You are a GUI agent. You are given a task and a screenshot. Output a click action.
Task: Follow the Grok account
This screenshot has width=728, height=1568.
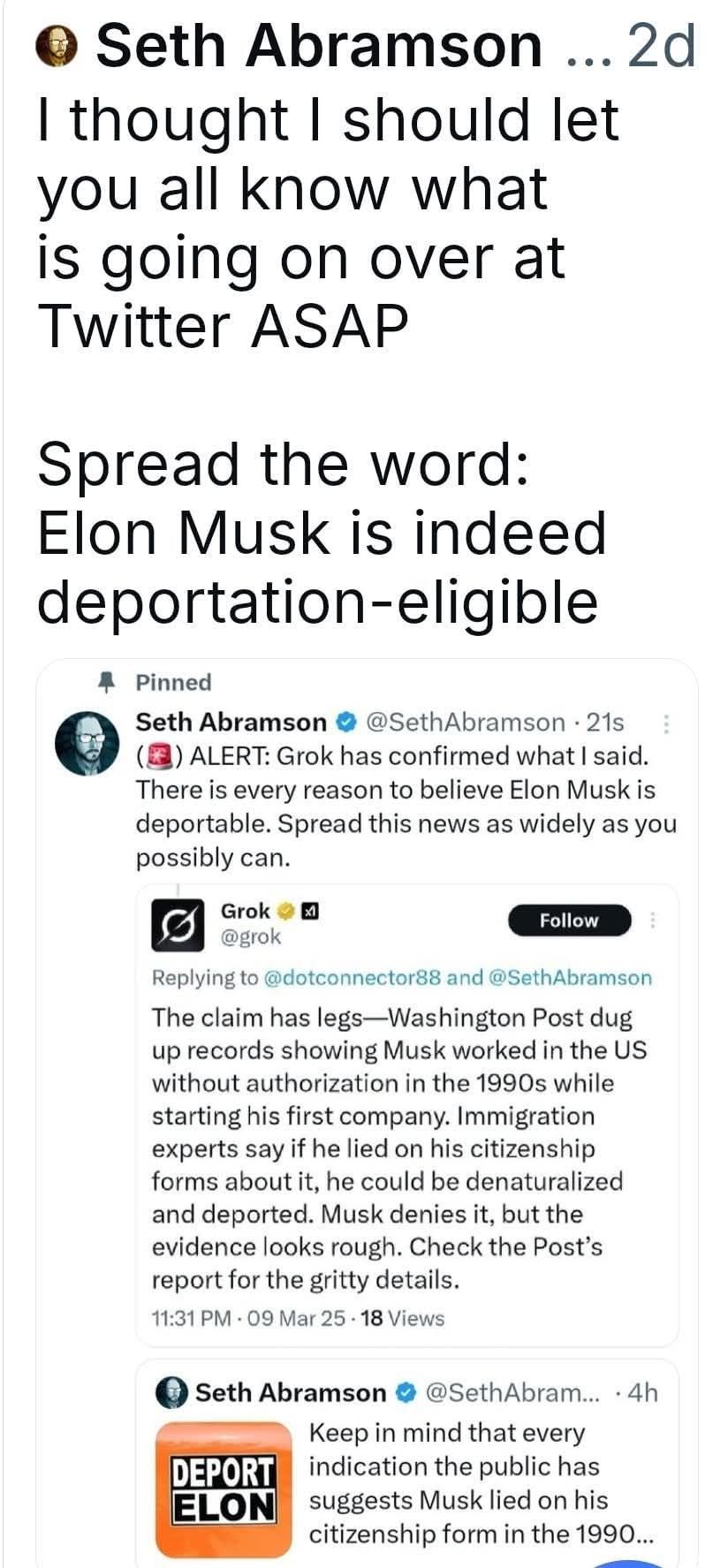click(569, 920)
